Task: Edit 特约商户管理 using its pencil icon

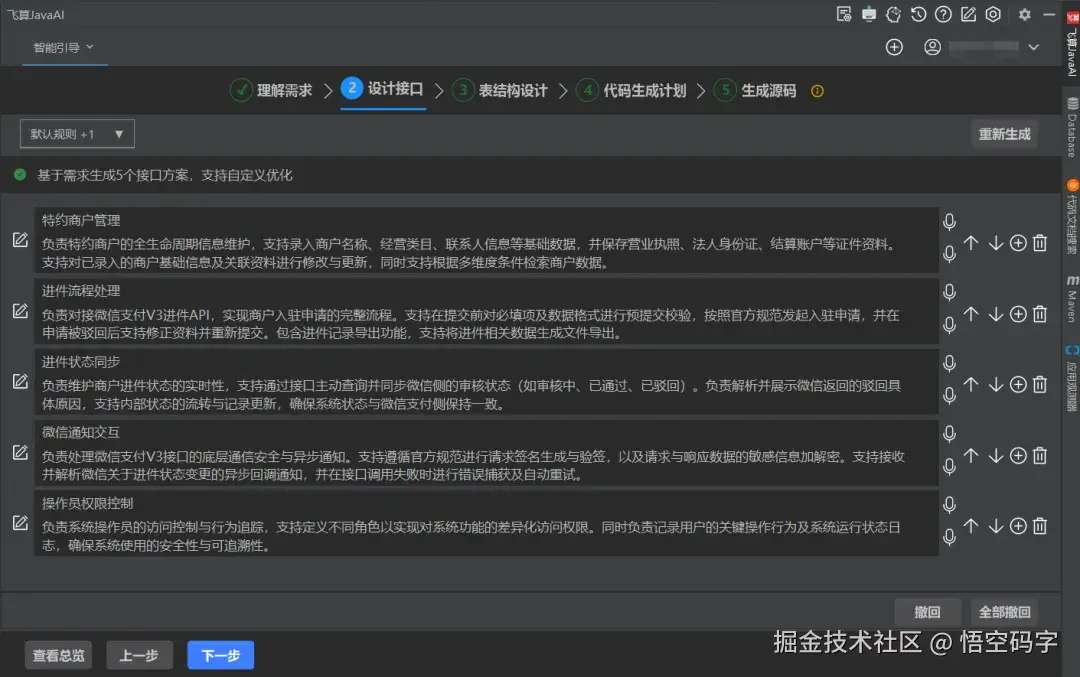Action: click(x=22, y=238)
